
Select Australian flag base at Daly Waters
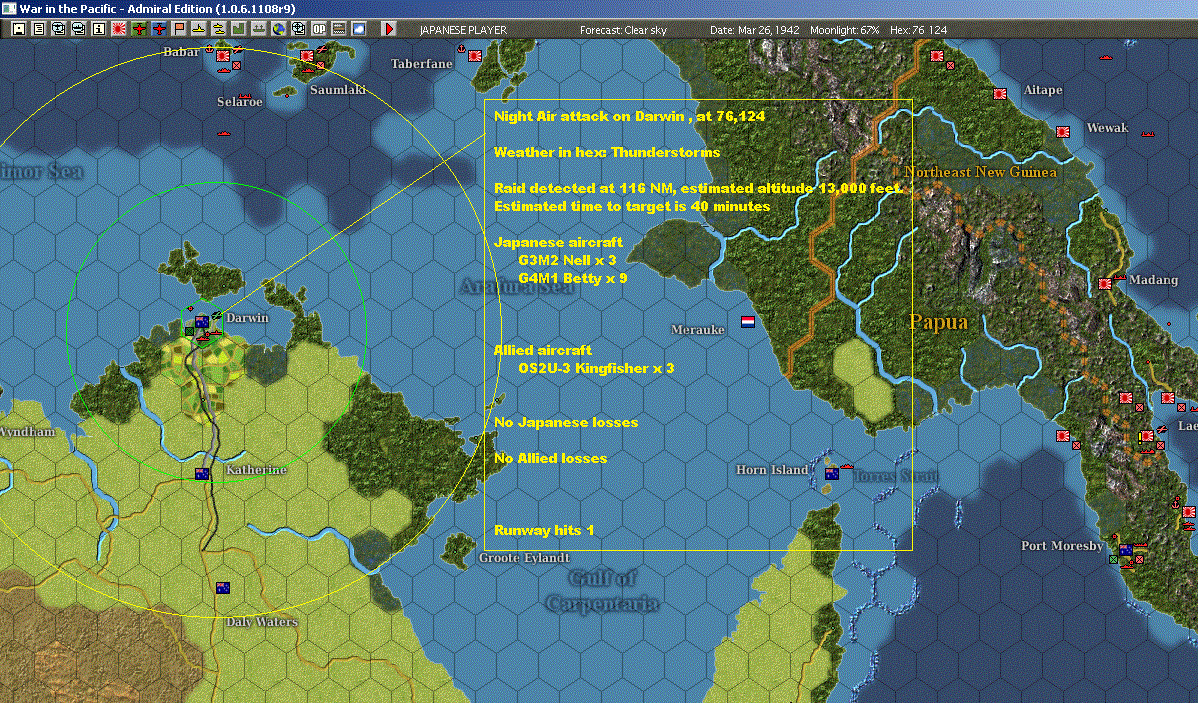[x=222, y=588]
